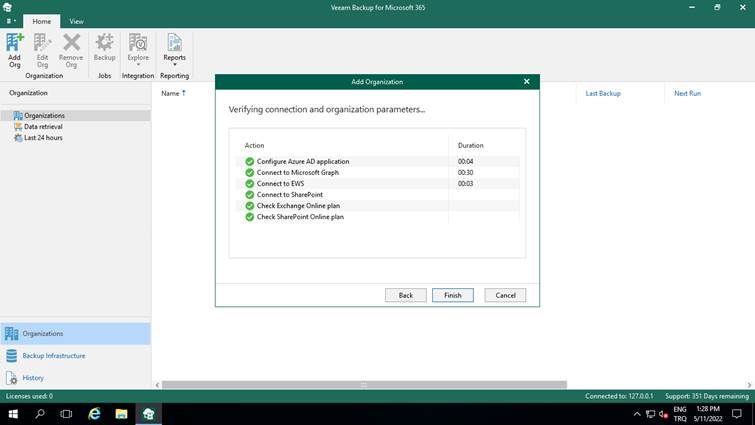Select 'Connect to SharePoint' row text
The image size is (755, 425).
[290, 194]
